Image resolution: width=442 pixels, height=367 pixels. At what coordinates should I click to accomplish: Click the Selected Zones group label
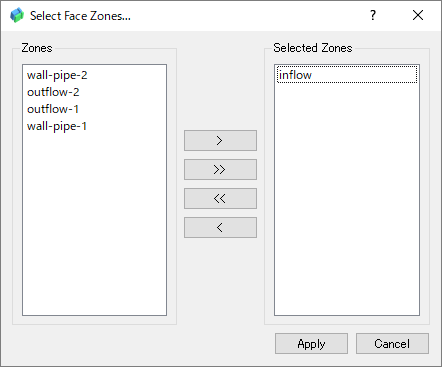click(313, 48)
